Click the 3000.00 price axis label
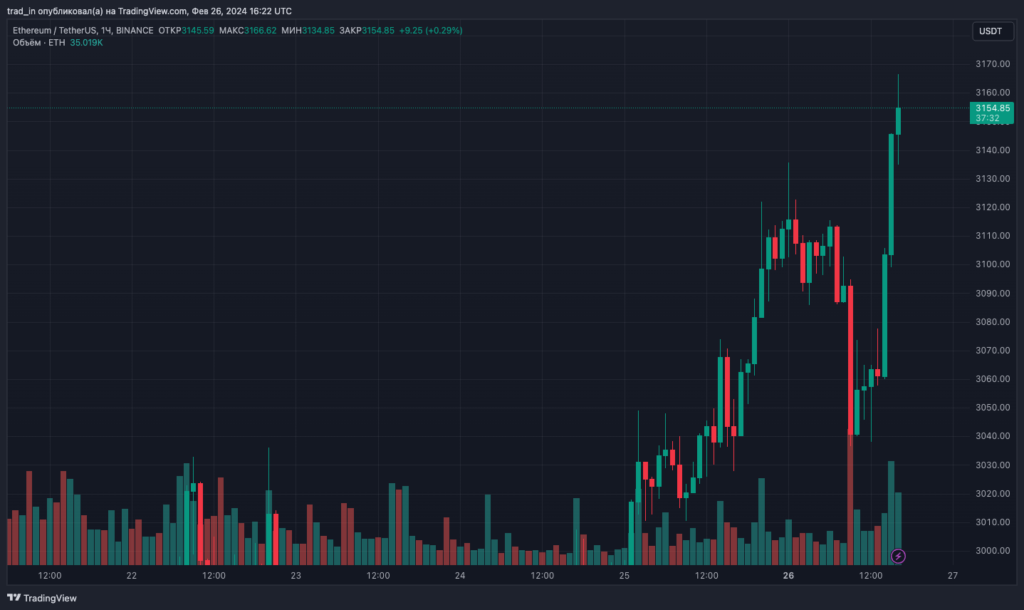 [x=993, y=551]
